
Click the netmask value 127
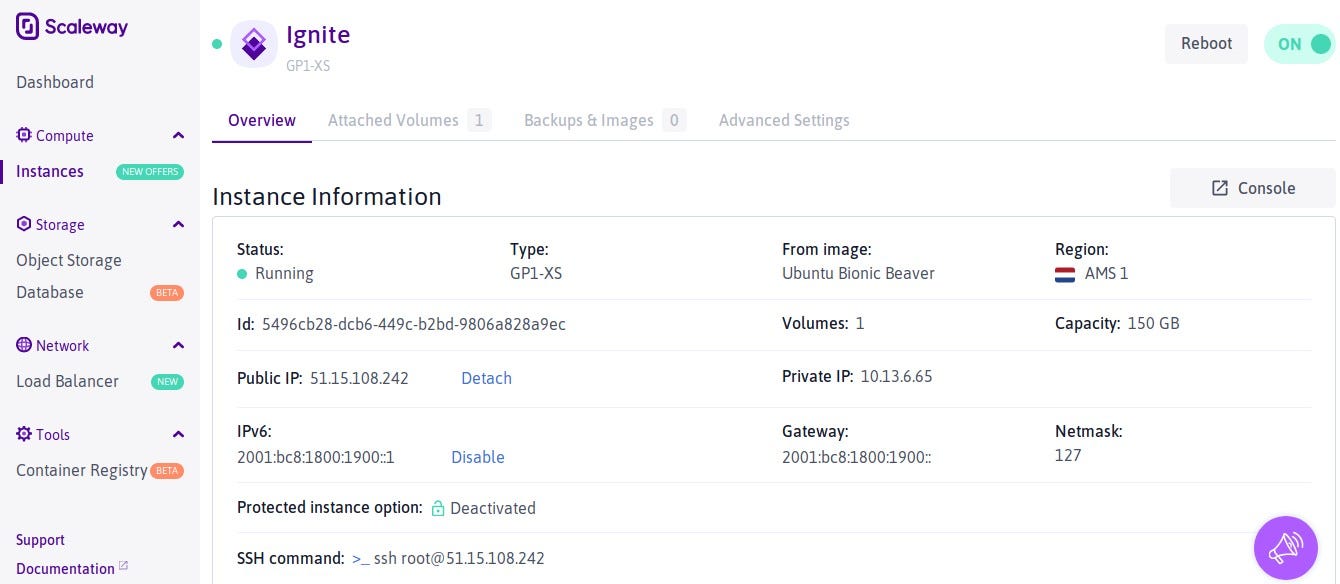coord(1068,455)
